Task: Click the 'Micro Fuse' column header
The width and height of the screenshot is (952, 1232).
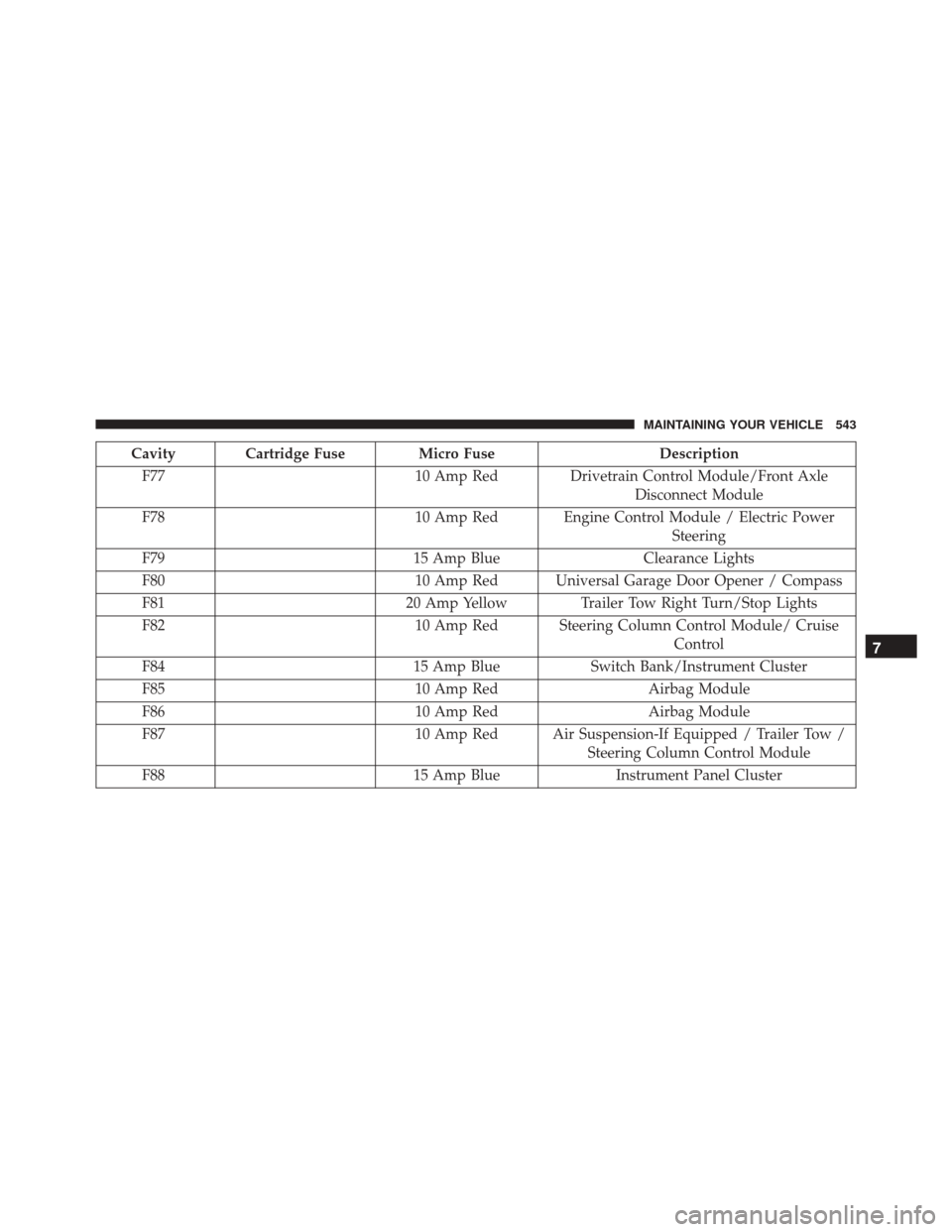Action: (x=456, y=454)
